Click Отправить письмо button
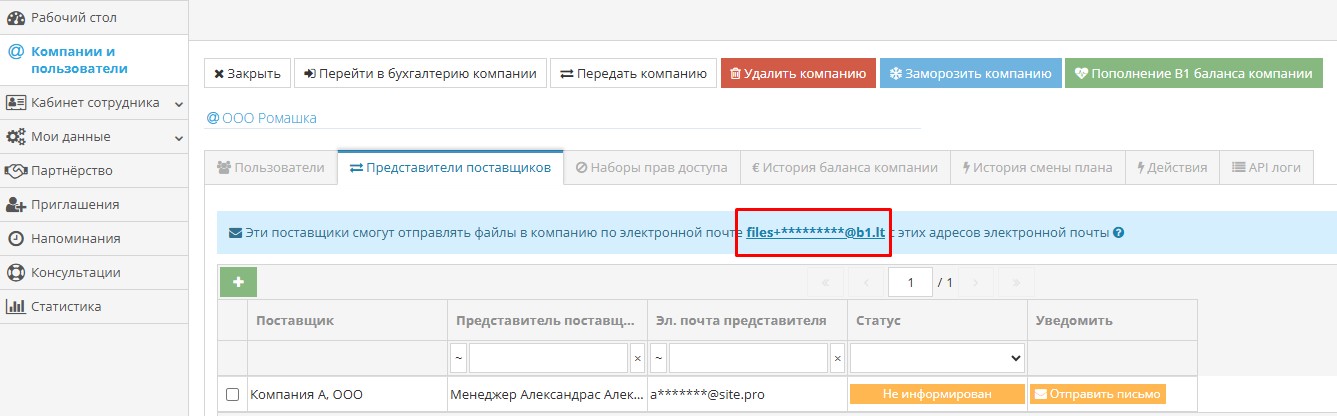Viewport: 1337px width, 416px height. 1097,394
